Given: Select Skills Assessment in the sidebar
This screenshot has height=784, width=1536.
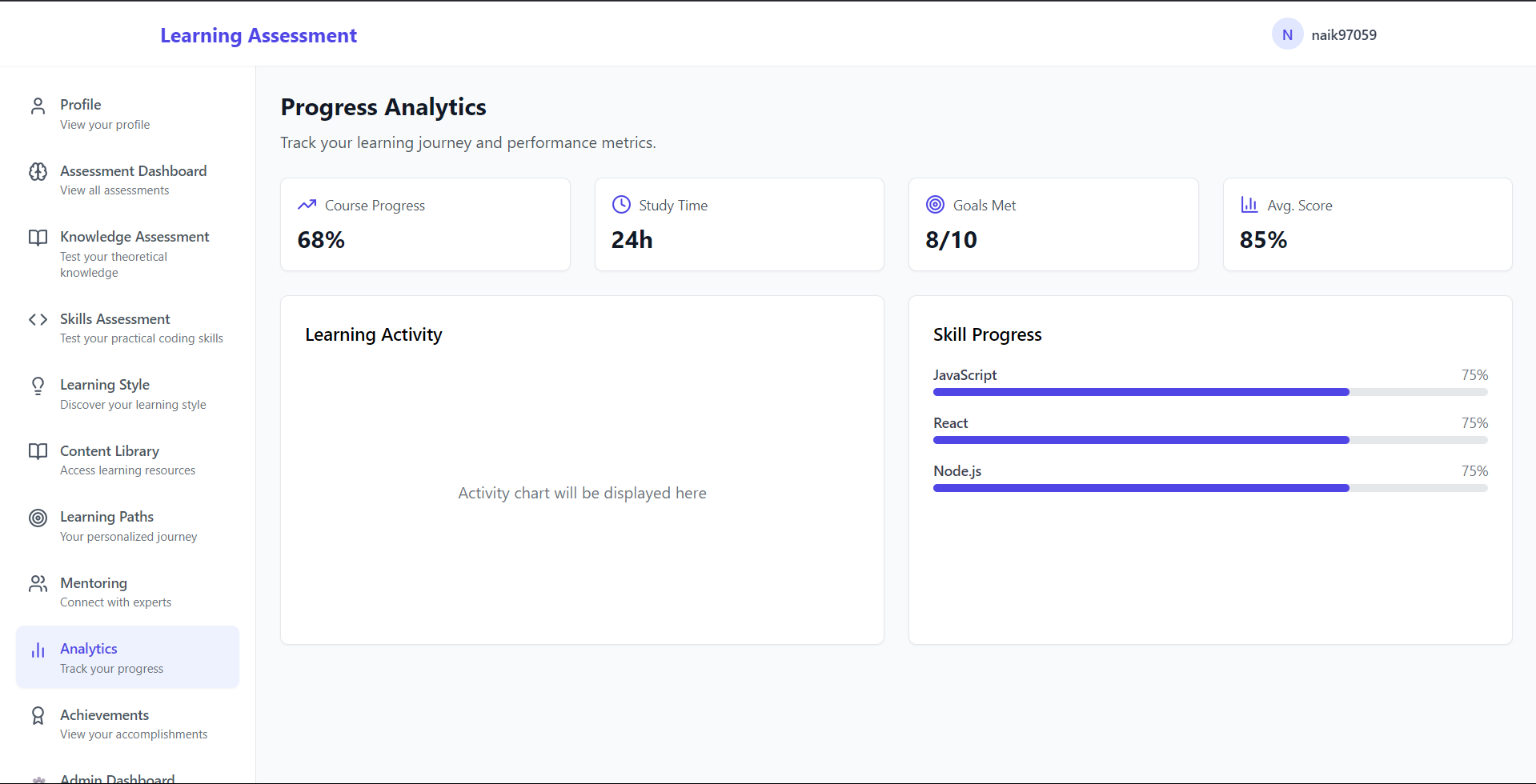Looking at the screenshot, I should [127, 328].
